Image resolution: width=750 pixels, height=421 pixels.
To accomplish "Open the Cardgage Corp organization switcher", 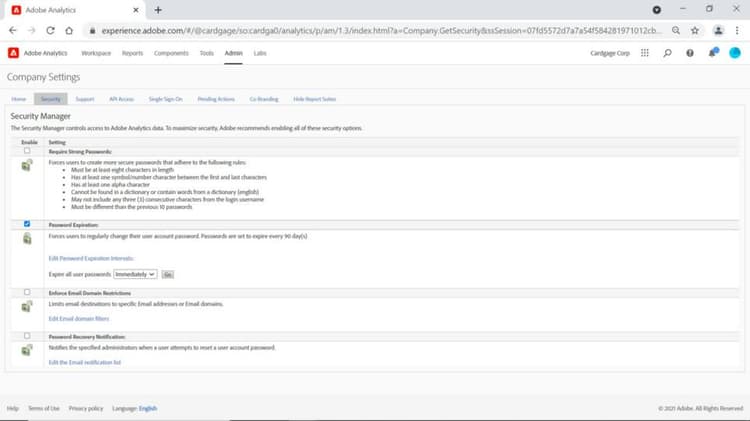I will [610, 53].
